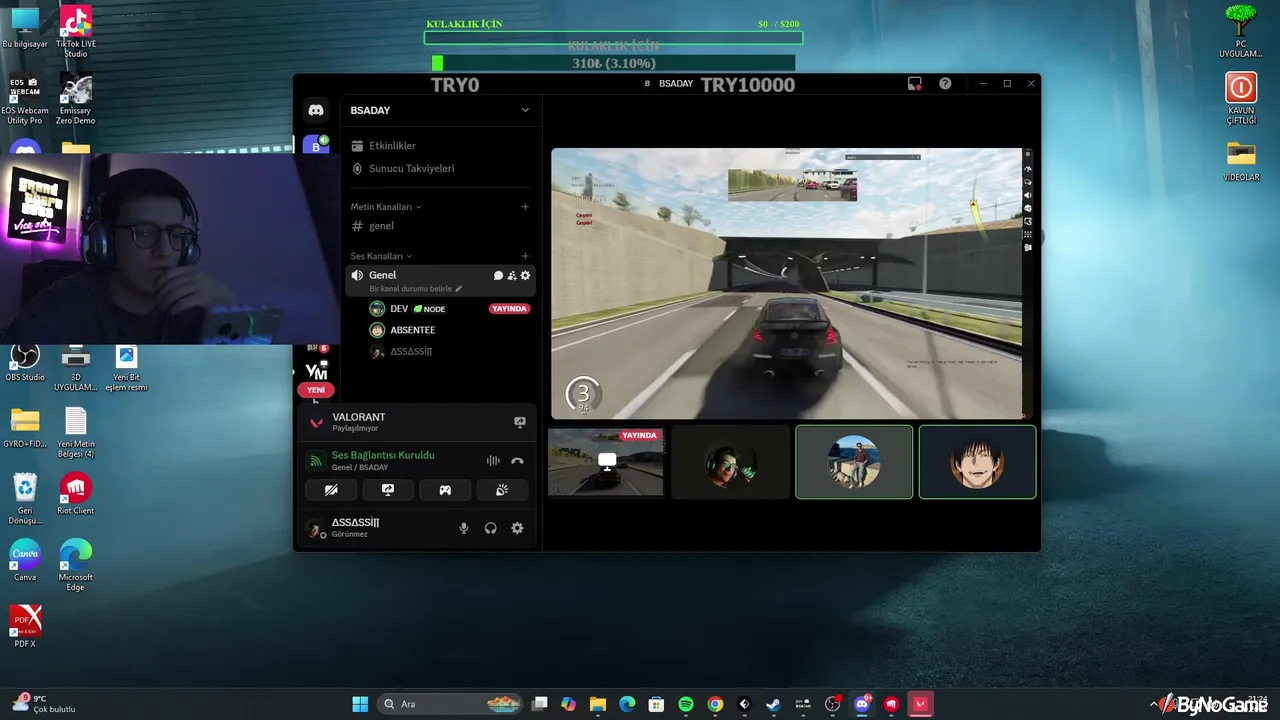Viewport: 1280px width, 720px height.
Task: Select the YAYINDA stream thumbnail tile
Action: (606, 462)
